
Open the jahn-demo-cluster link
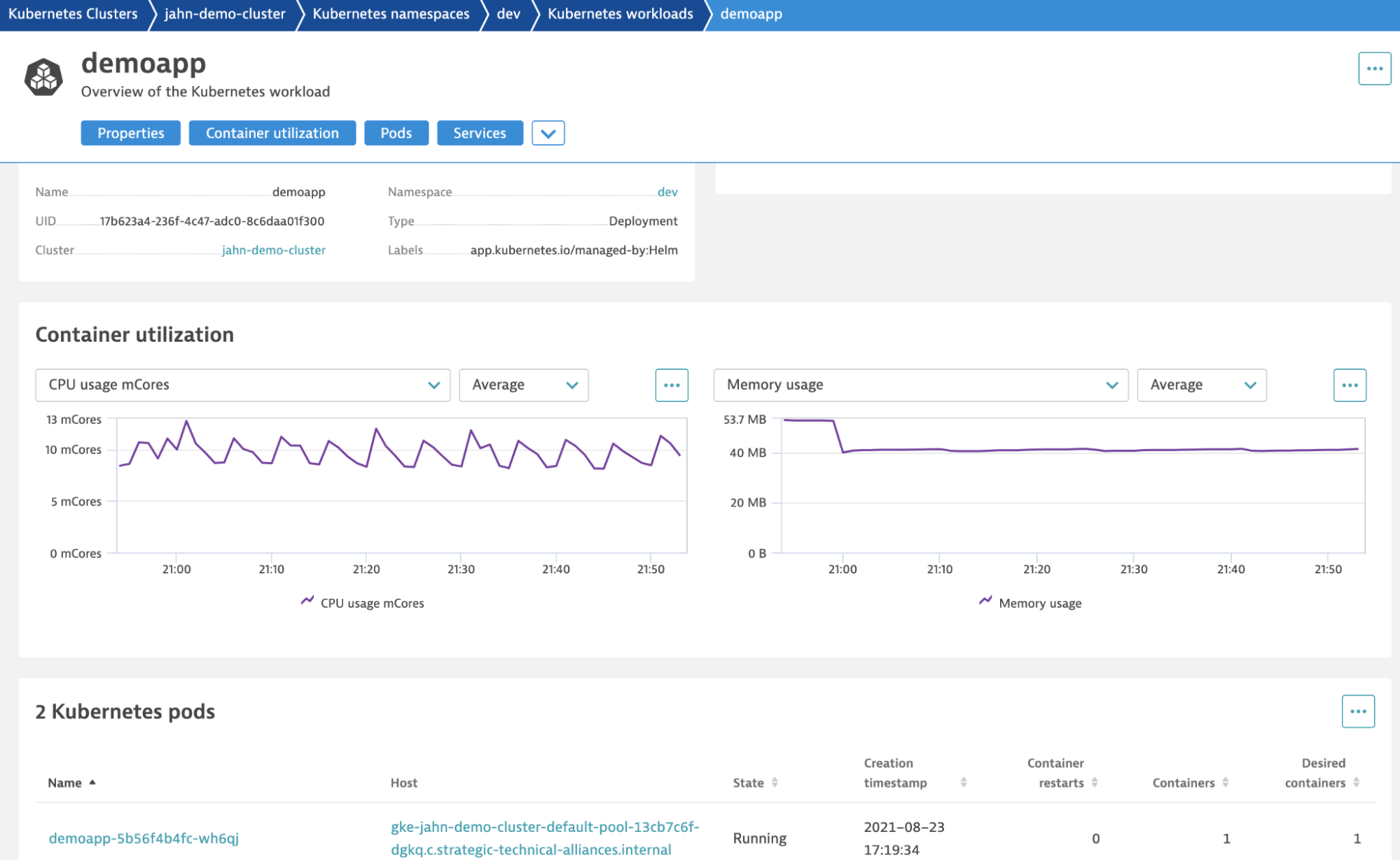pyautogui.click(x=274, y=250)
